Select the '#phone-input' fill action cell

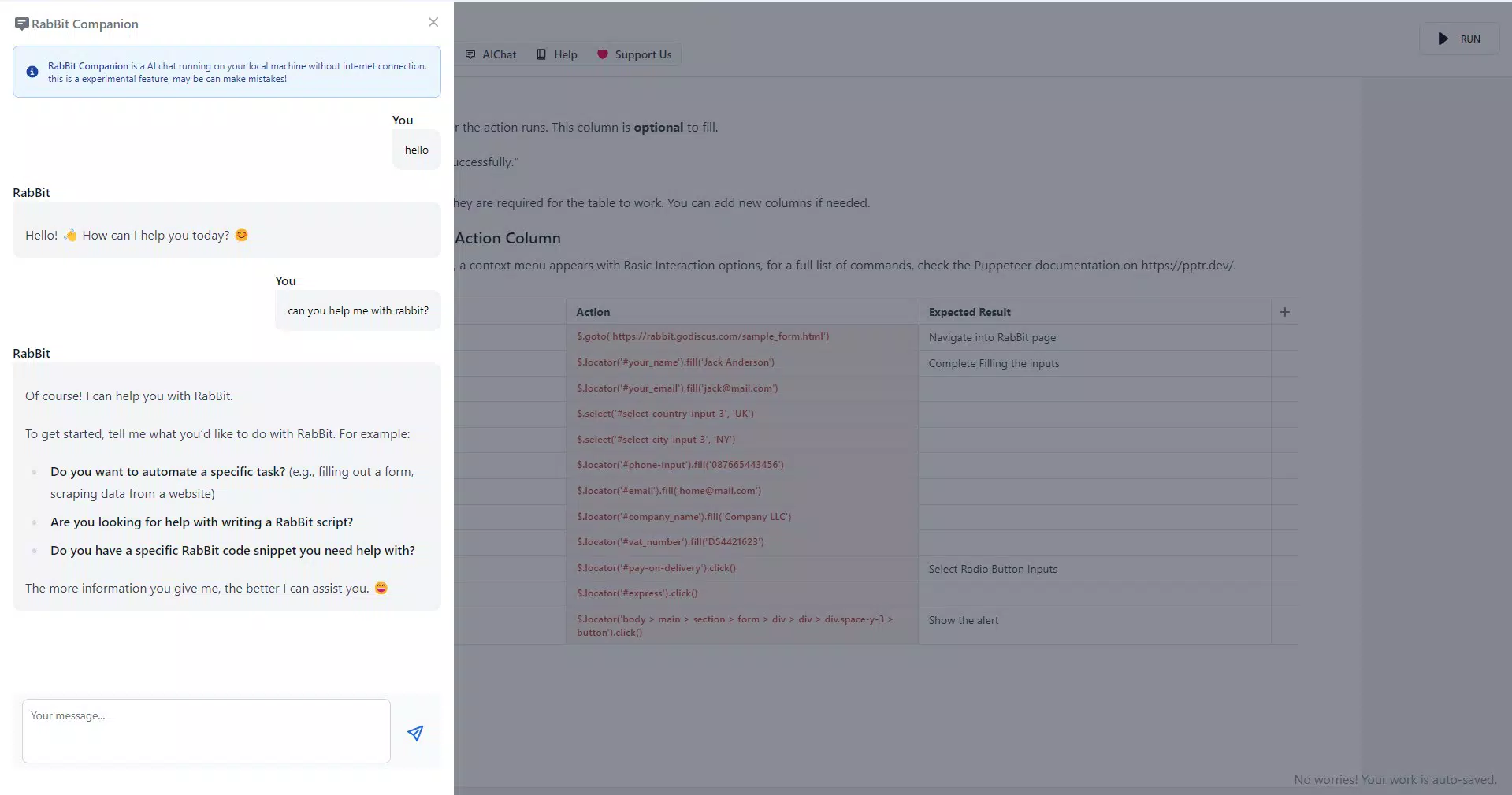point(742,466)
